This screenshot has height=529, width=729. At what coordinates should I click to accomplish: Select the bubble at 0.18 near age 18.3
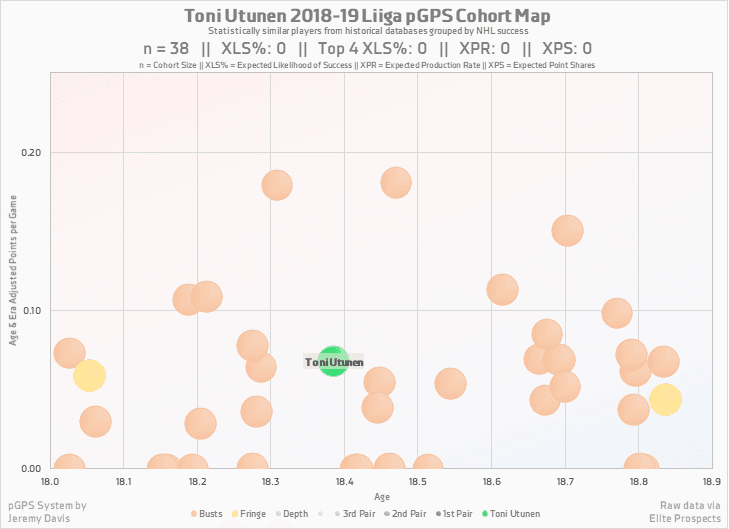(277, 185)
